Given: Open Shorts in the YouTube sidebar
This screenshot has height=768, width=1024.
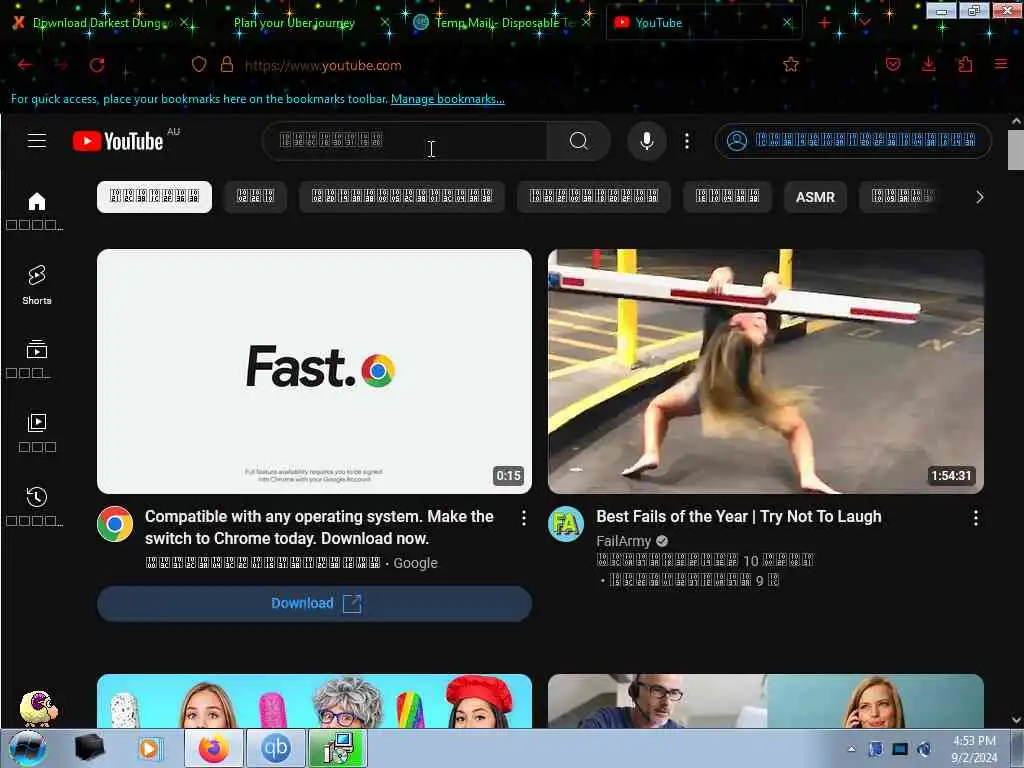Looking at the screenshot, I should [x=37, y=285].
